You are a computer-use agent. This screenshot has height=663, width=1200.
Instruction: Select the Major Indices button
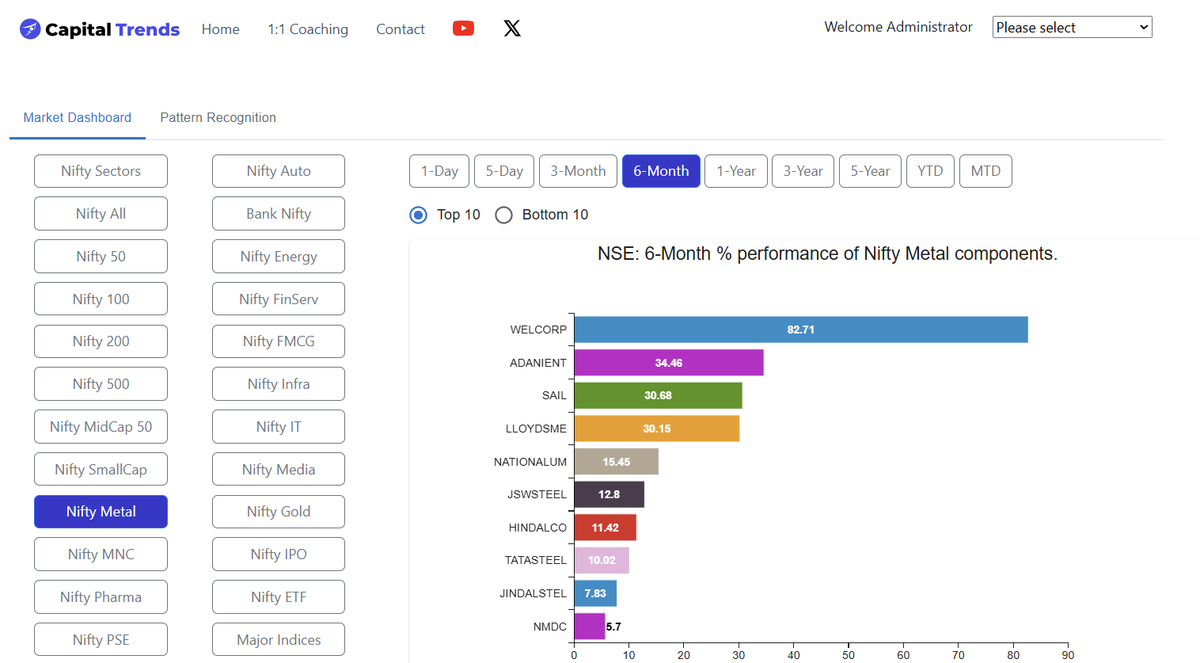279,640
